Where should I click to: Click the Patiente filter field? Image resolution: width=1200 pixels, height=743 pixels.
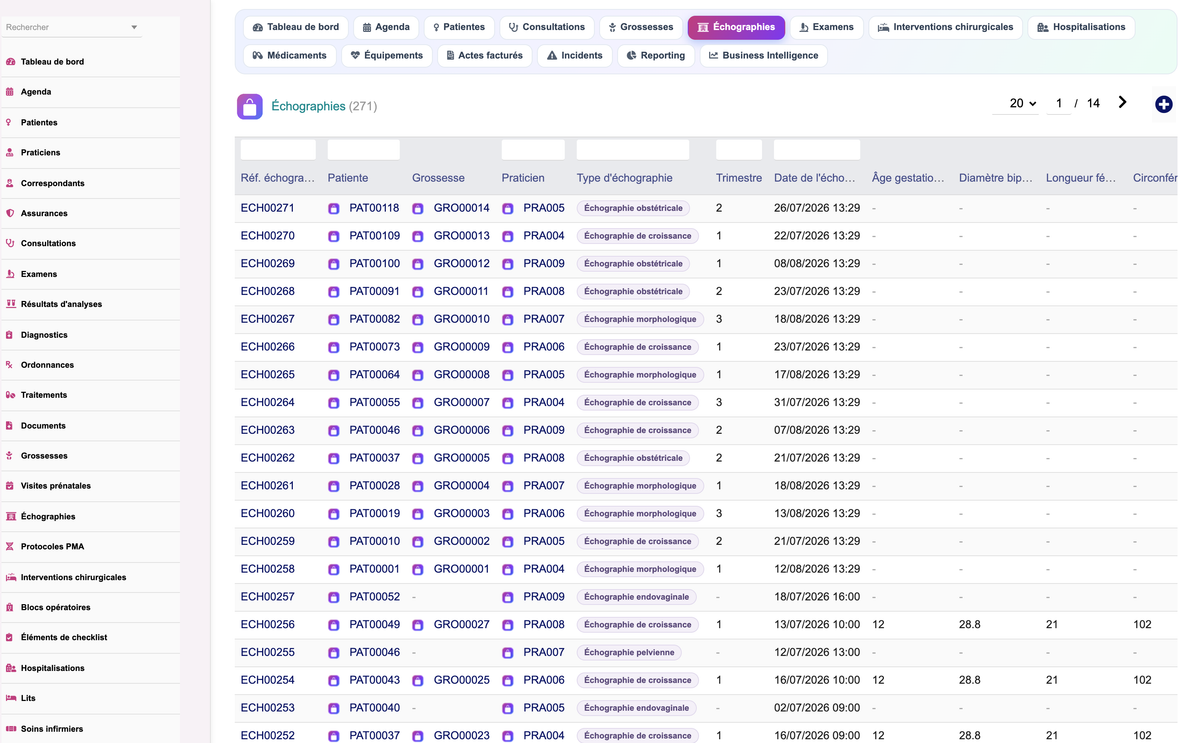[364, 150]
